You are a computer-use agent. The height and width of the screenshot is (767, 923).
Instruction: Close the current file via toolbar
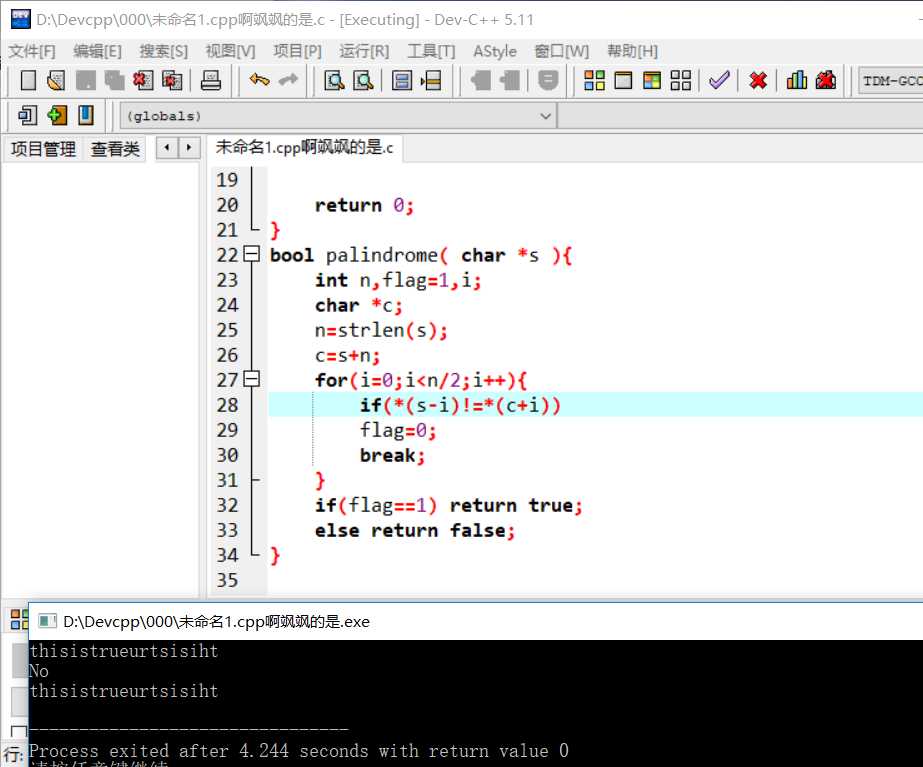[143, 80]
